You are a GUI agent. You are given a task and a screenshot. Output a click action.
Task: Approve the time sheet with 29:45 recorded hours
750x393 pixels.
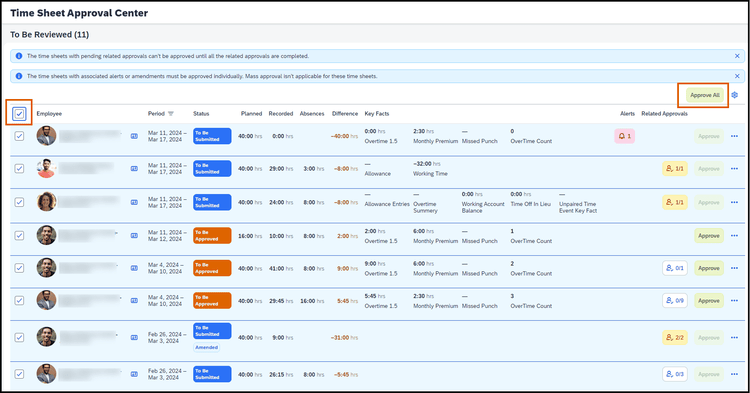(709, 301)
